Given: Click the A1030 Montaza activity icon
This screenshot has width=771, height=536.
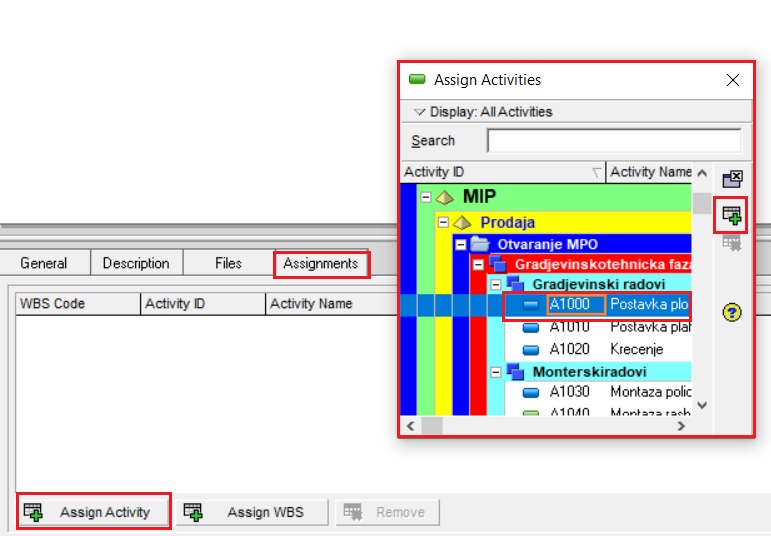Looking at the screenshot, I should click(x=531, y=392).
